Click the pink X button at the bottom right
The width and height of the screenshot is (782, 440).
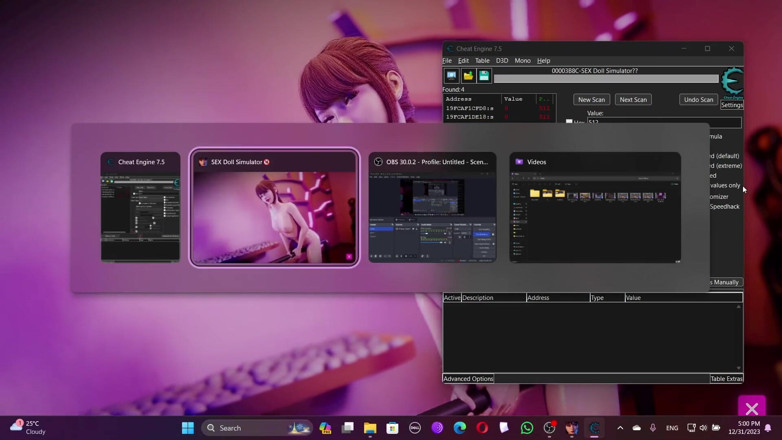tap(752, 409)
